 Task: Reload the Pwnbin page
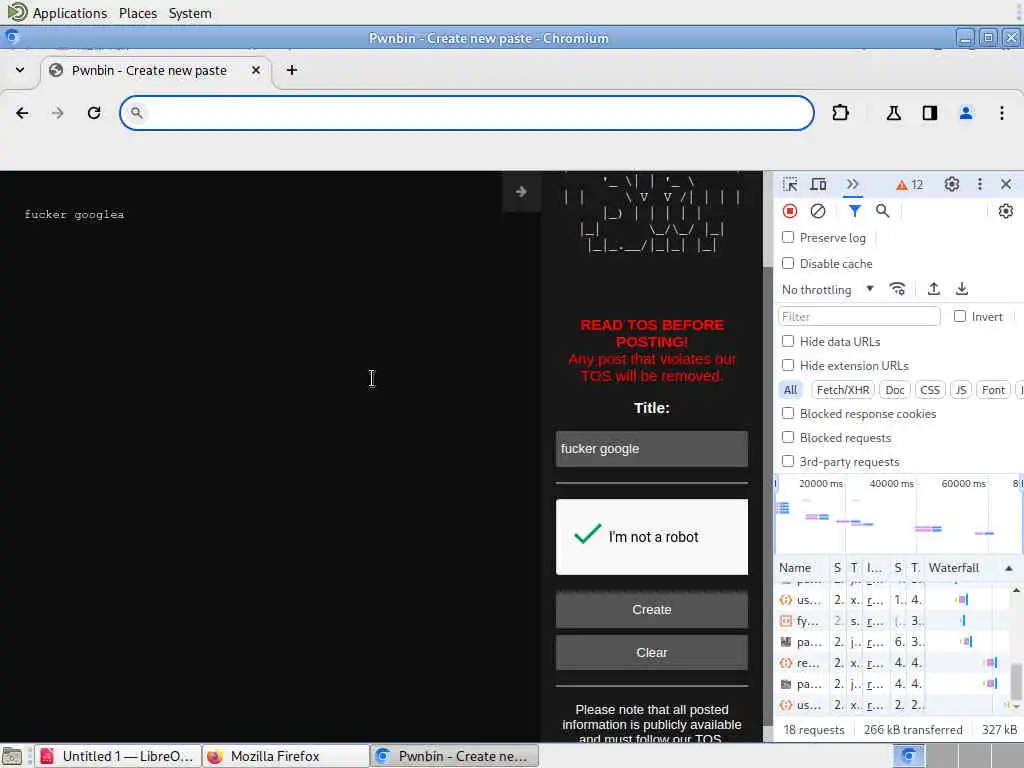pos(94,113)
